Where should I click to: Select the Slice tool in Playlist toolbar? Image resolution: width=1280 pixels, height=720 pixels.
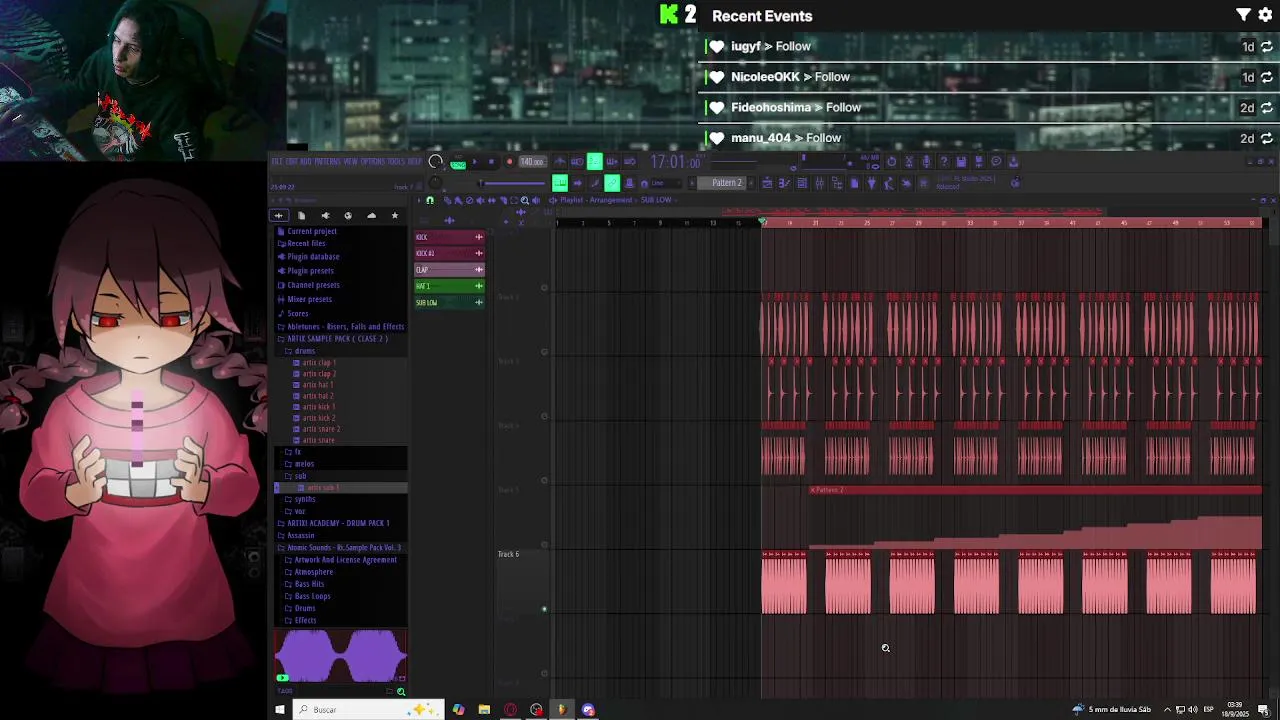pos(503,201)
